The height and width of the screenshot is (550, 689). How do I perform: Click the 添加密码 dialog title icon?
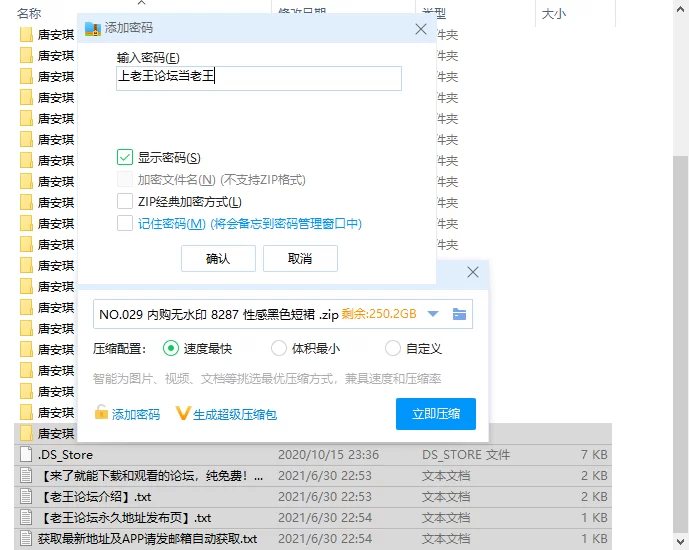click(x=93, y=28)
